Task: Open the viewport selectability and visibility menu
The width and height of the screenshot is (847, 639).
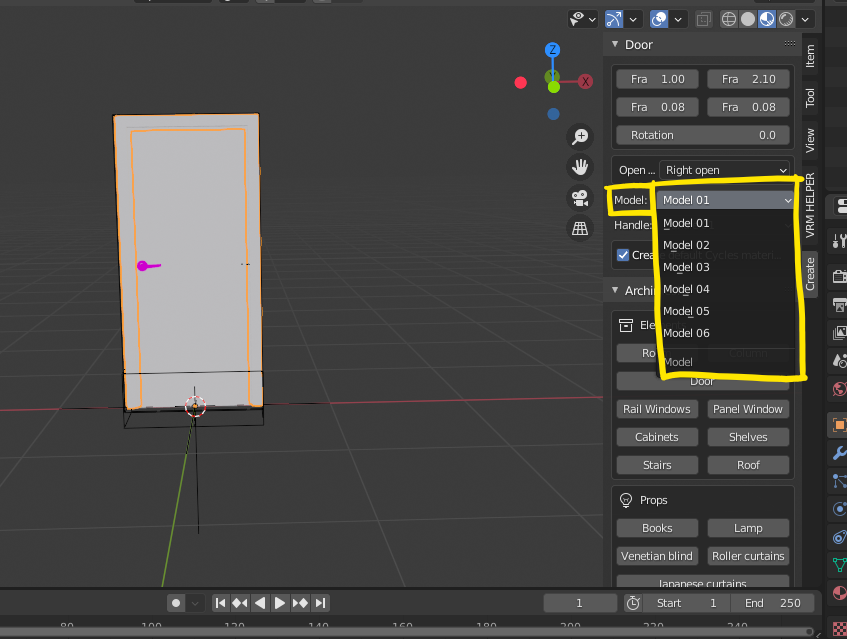Action: (x=582, y=19)
